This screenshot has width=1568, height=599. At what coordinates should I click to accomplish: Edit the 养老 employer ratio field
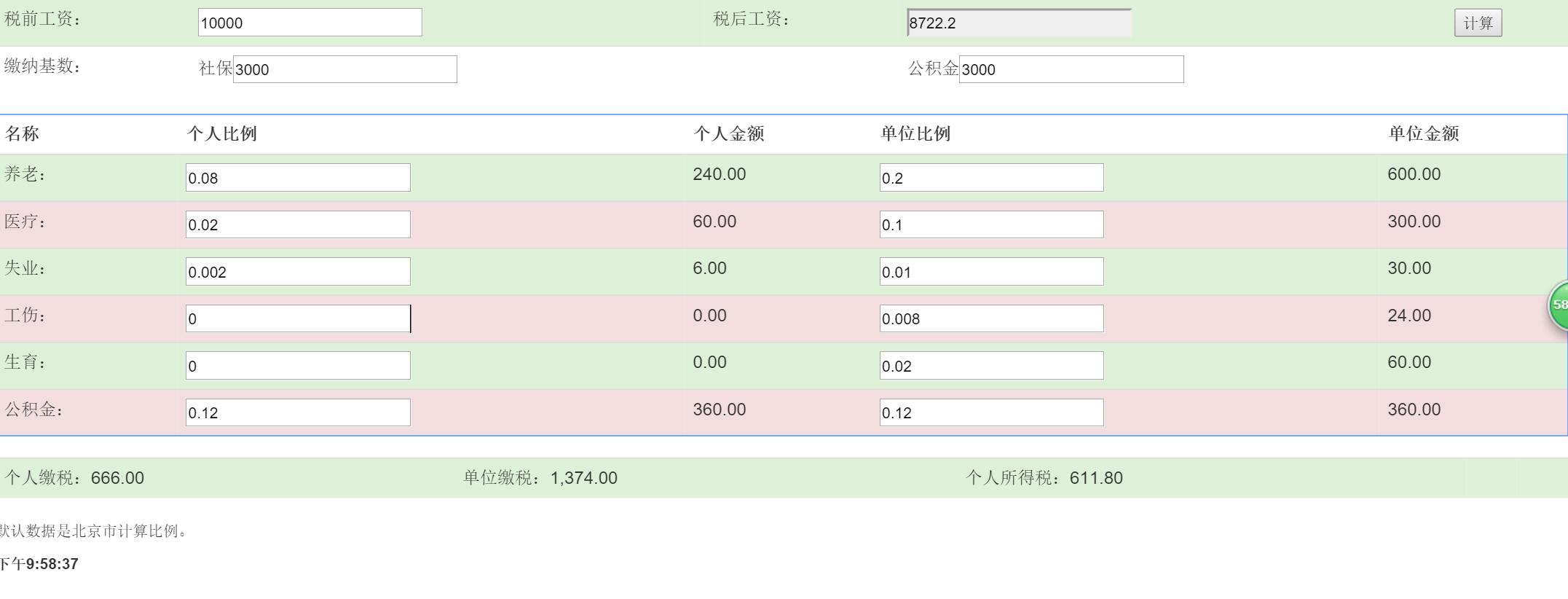tap(991, 178)
